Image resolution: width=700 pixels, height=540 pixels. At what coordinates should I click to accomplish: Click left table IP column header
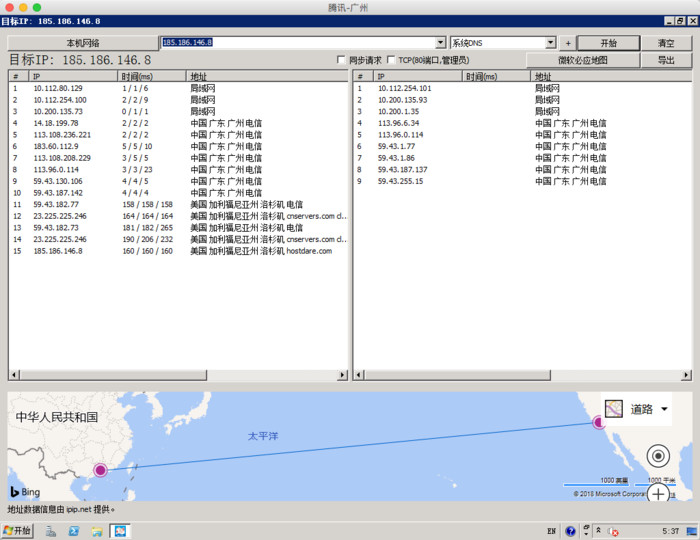point(74,76)
